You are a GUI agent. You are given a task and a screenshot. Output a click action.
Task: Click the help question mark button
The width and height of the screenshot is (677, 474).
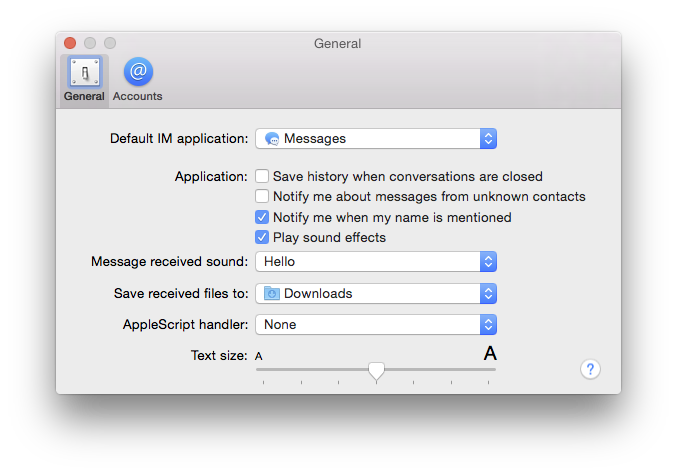(590, 369)
